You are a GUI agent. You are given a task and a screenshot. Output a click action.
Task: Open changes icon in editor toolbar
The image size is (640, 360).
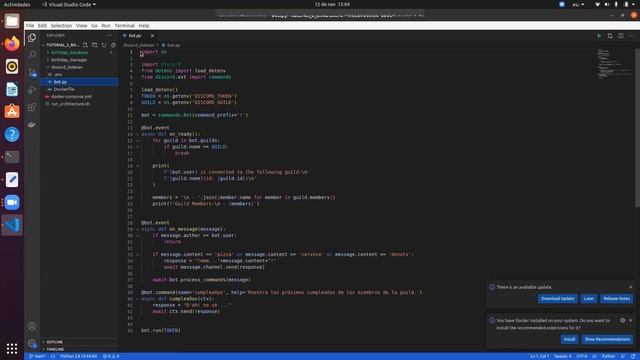[x=610, y=36]
